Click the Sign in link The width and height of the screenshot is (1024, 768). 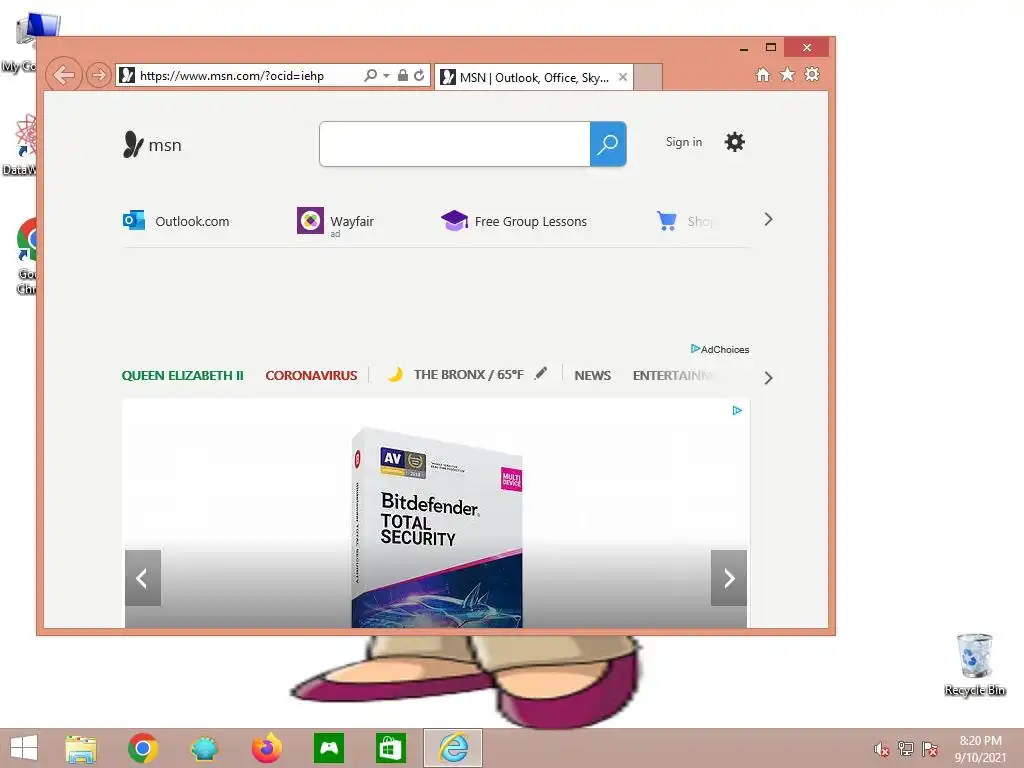click(684, 142)
